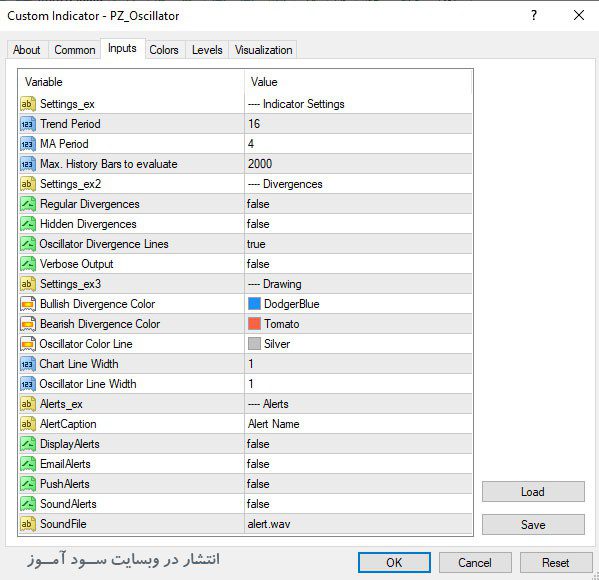This screenshot has height=580, width=599.
Task: Click the integer icon beside Oscillator Line Width
Action: [x=28, y=384]
